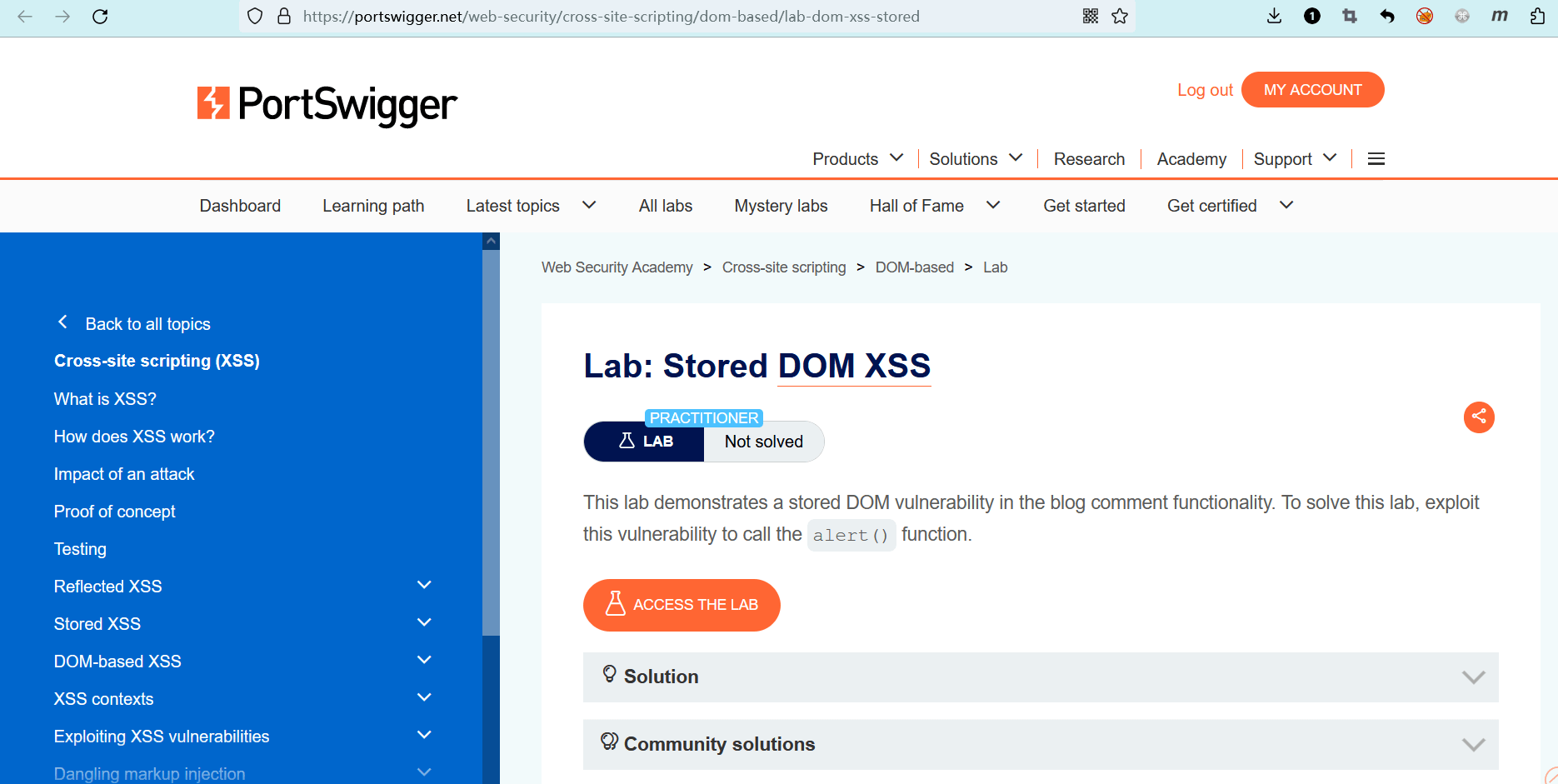Go to the Dashboard tab
This screenshot has width=1558, height=784.
pyautogui.click(x=240, y=206)
